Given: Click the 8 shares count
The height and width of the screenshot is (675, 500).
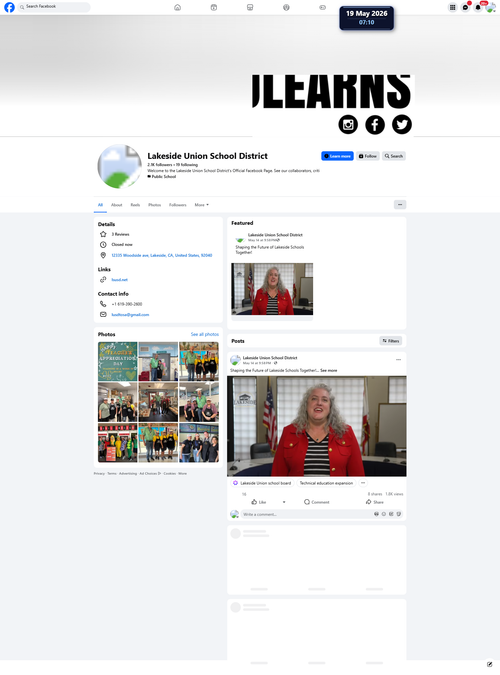Looking at the screenshot, I should click(x=375, y=494).
